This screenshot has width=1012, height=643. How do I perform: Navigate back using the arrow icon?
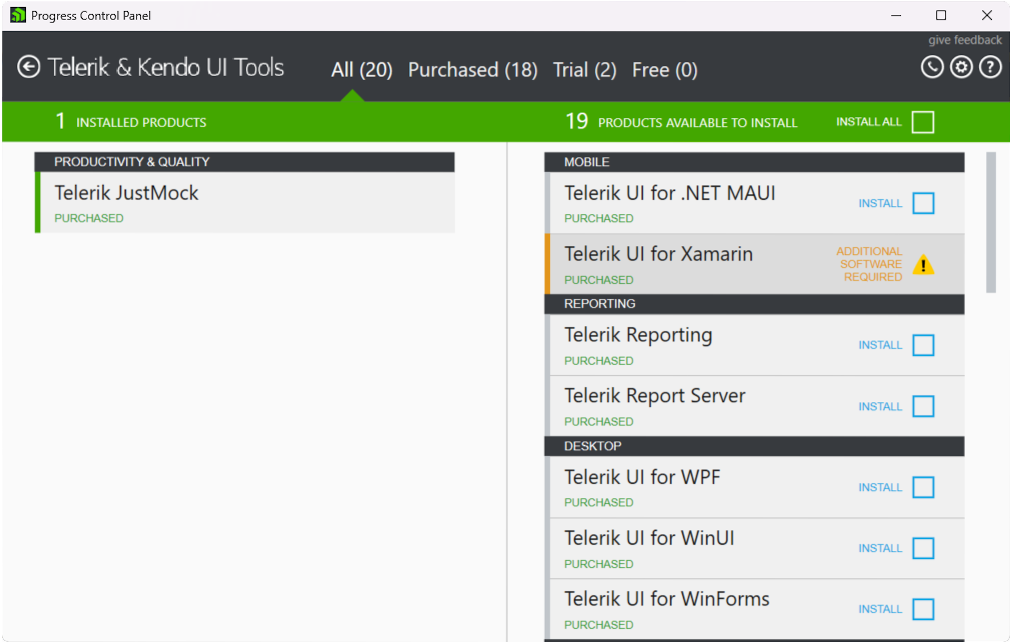click(28, 67)
